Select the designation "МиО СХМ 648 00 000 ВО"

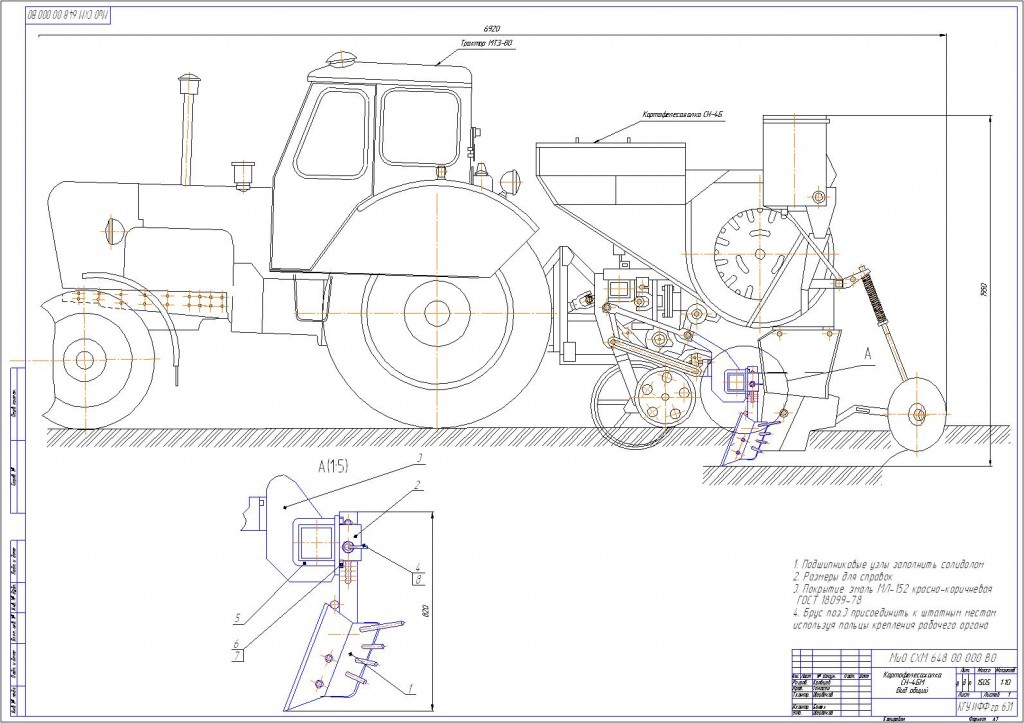944,658
